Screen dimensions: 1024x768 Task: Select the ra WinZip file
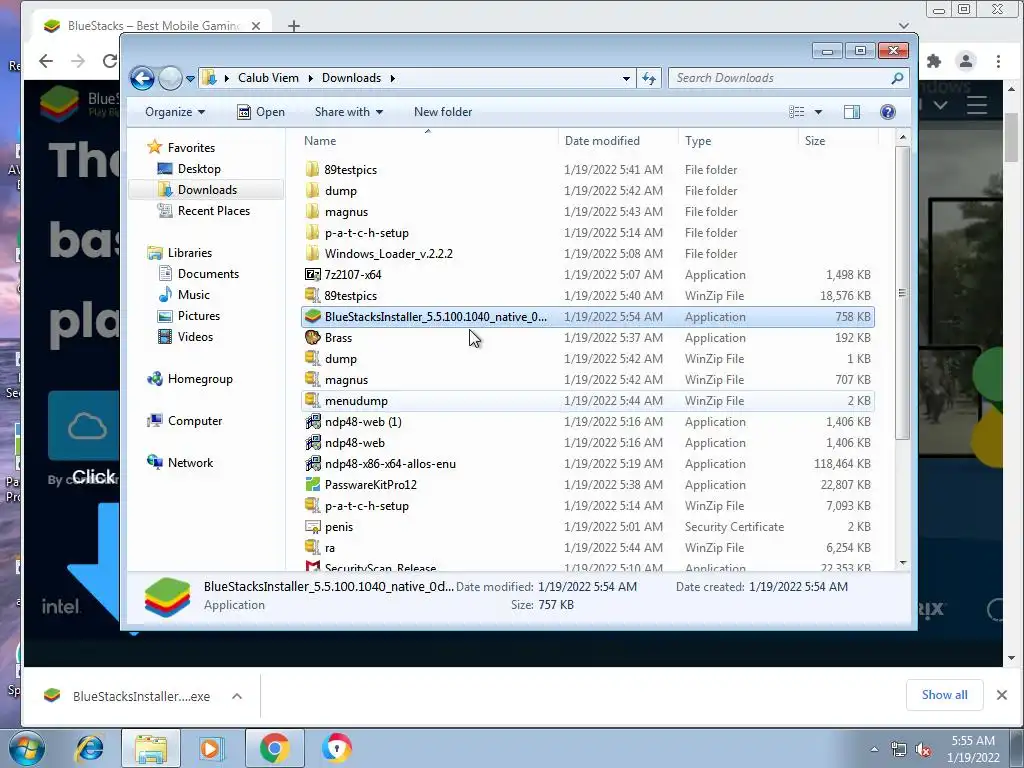(x=587, y=547)
